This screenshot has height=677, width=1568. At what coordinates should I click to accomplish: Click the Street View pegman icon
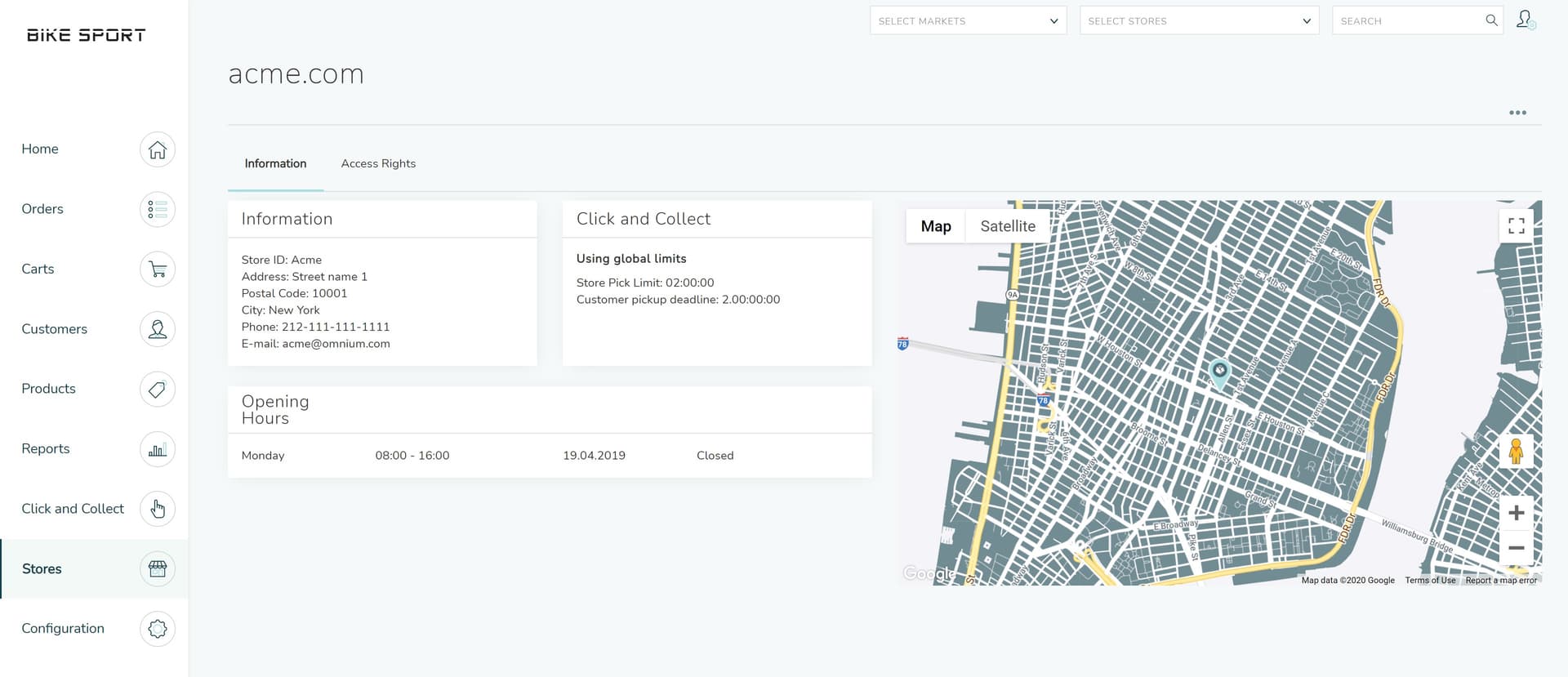click(1517, 451)
